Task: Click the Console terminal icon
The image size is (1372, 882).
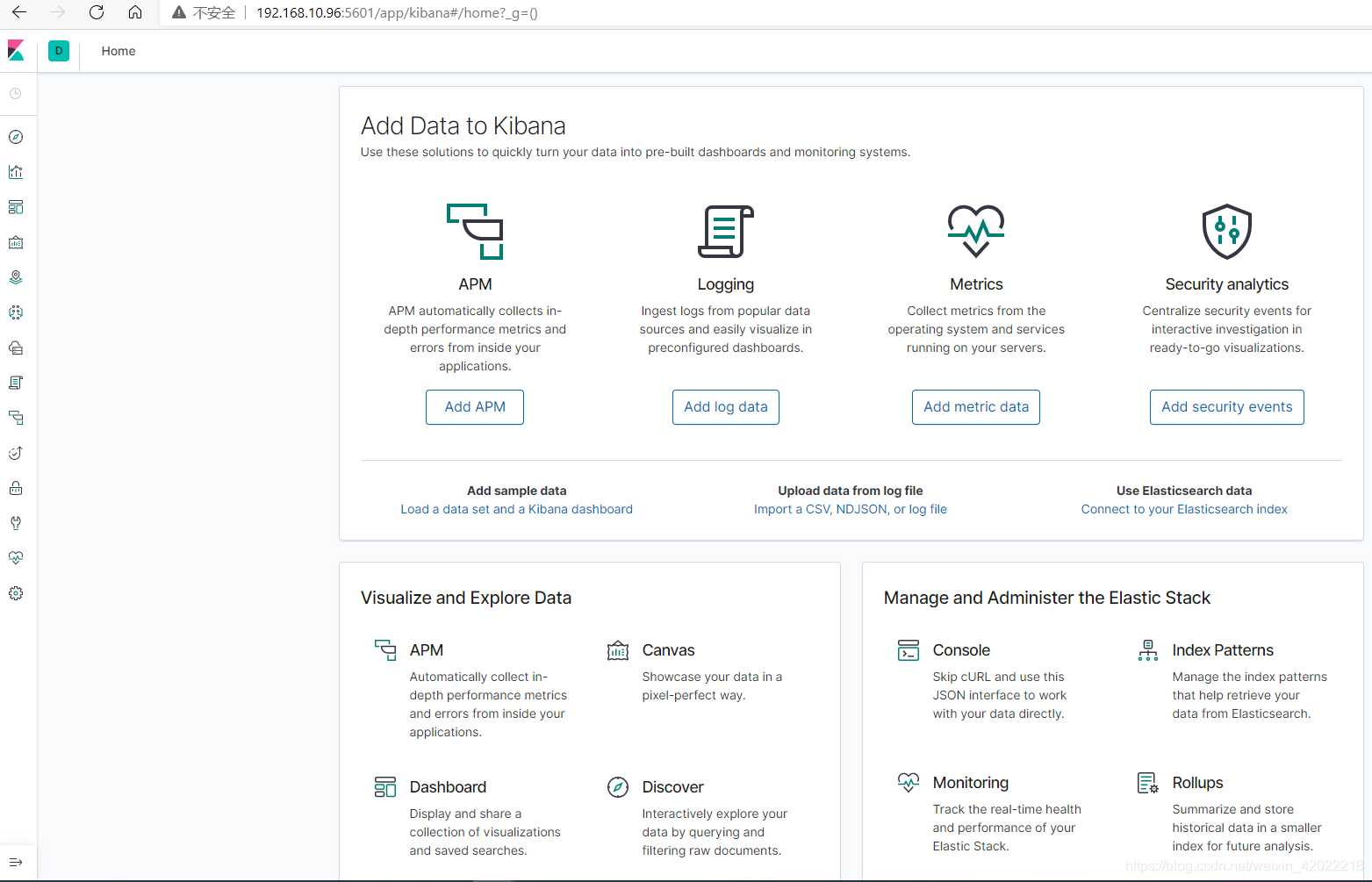Action: click(909, 650)
